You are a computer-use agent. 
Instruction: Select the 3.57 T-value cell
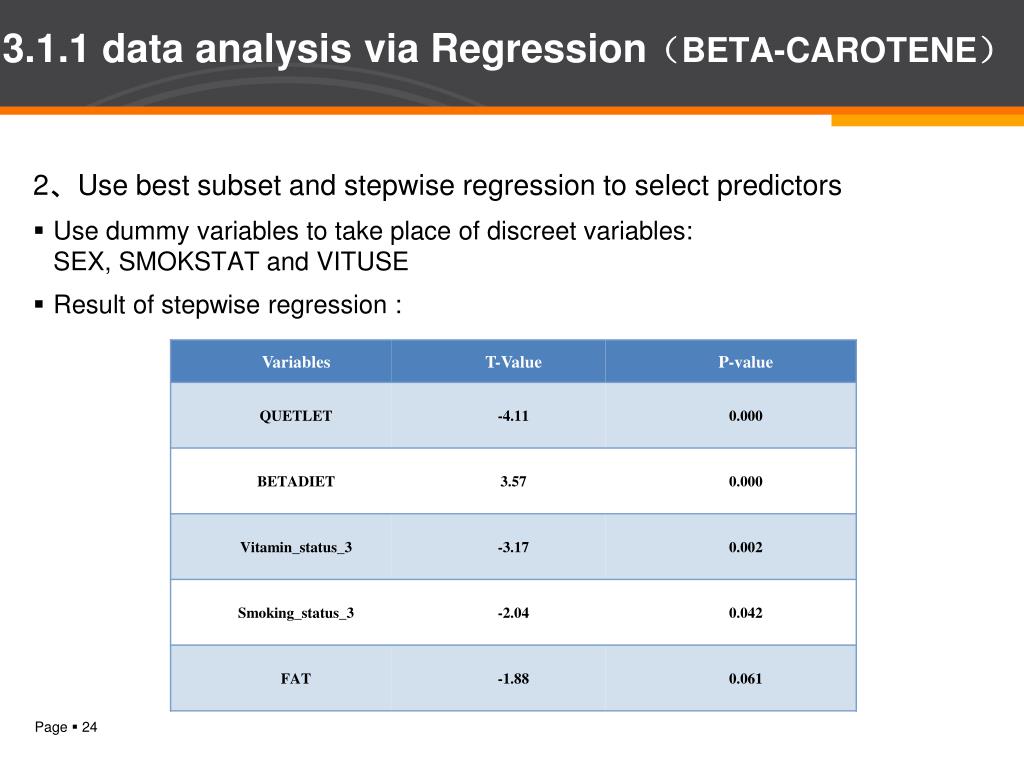pyautogui.click(x=513, y=481)
